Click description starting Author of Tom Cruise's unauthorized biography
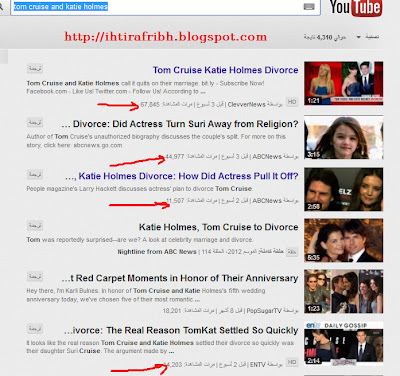 point(156,141)
